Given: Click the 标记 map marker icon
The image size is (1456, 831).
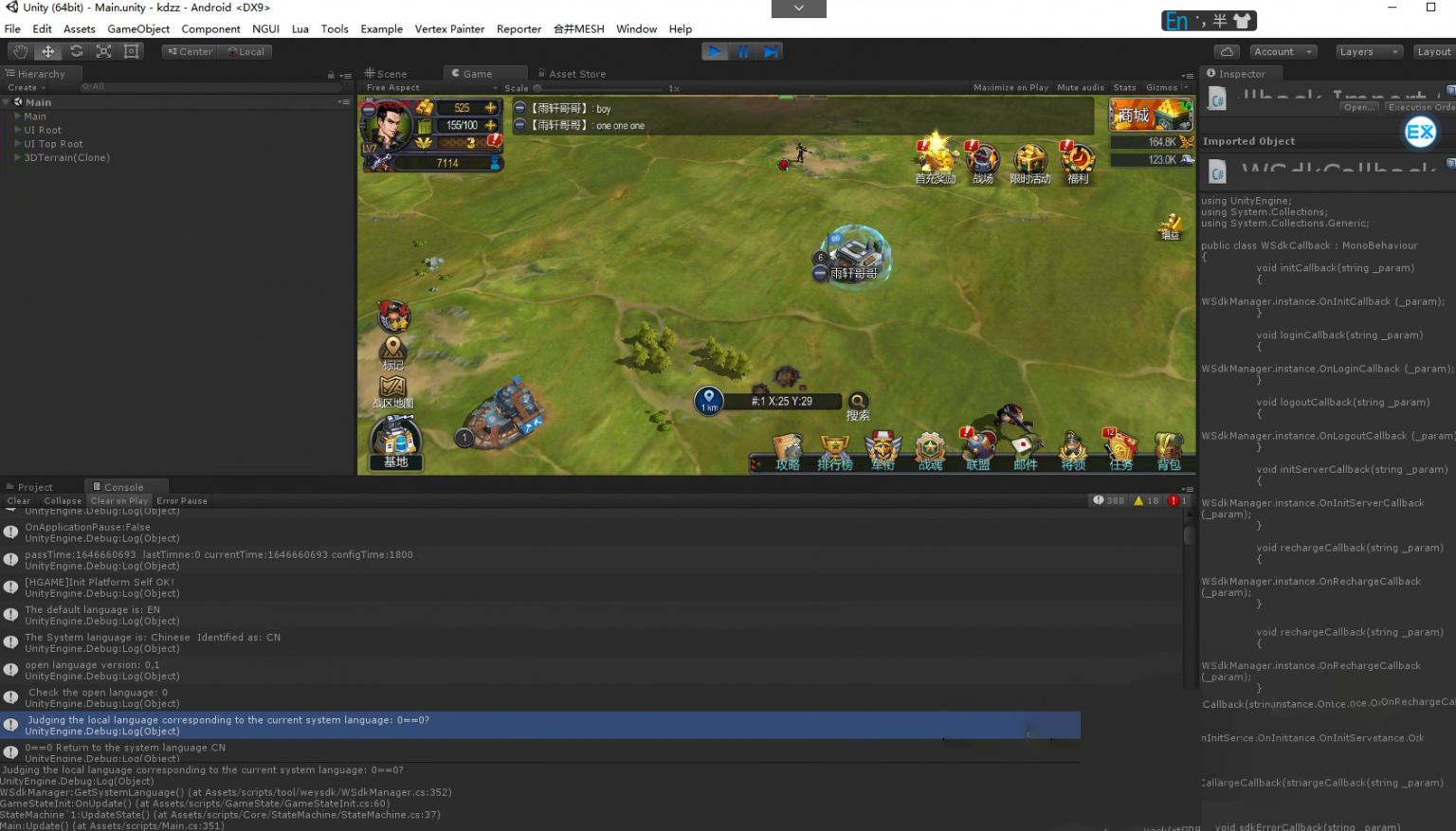Looking at the screenshot, I should point(393,353).
